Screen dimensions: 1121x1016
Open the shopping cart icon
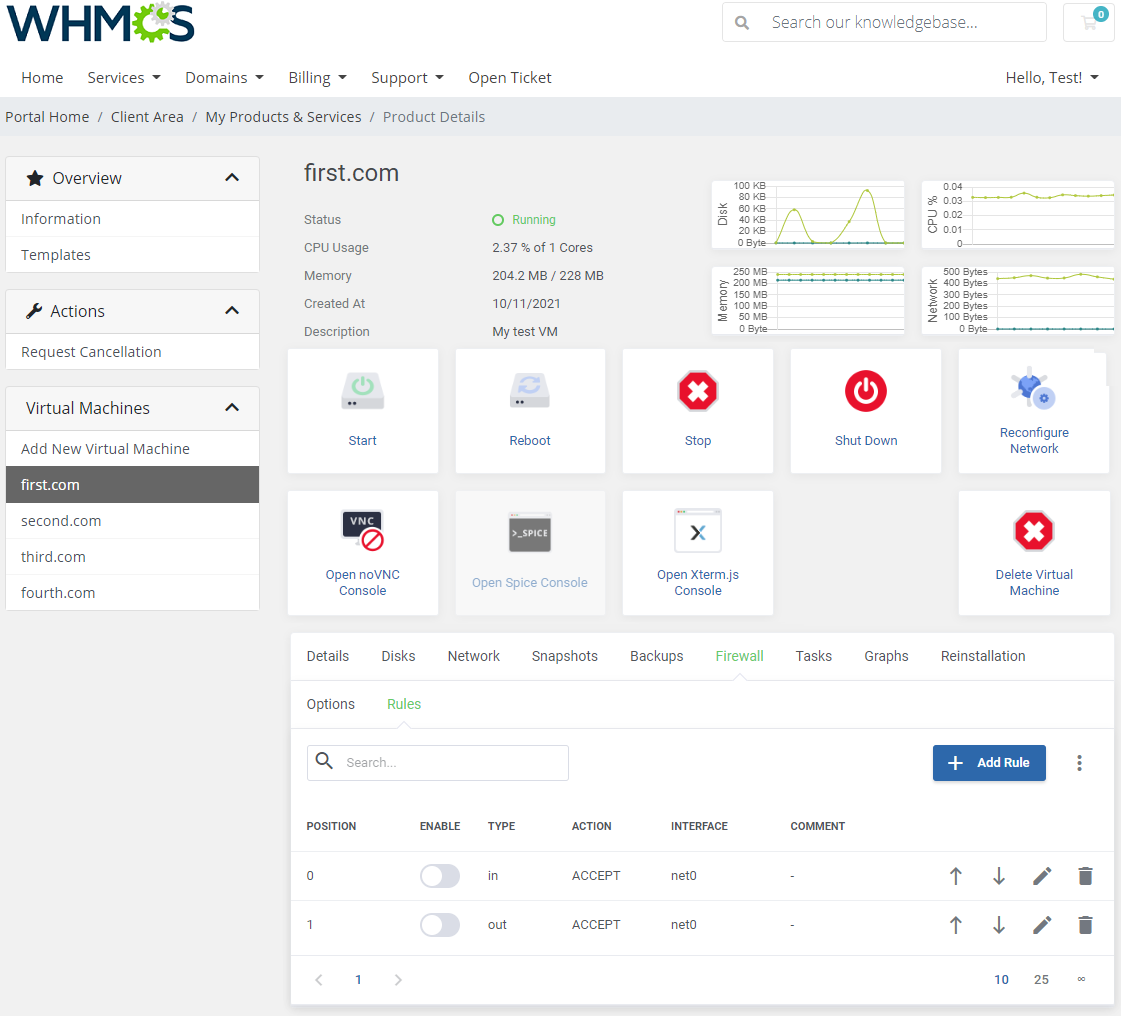click(1090, 22)
